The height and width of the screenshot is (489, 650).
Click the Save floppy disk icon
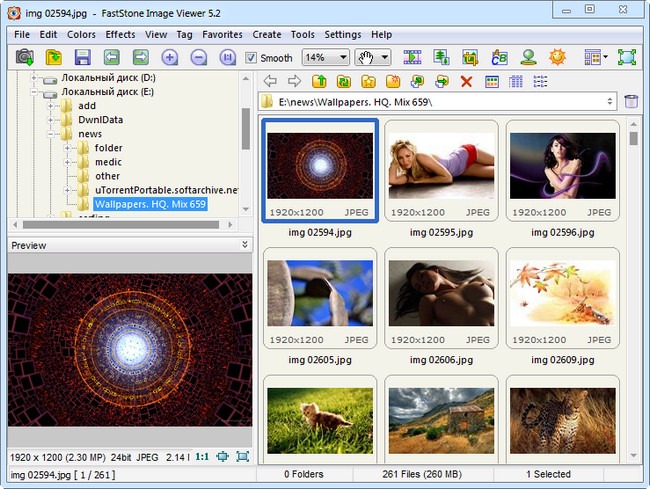82,58
